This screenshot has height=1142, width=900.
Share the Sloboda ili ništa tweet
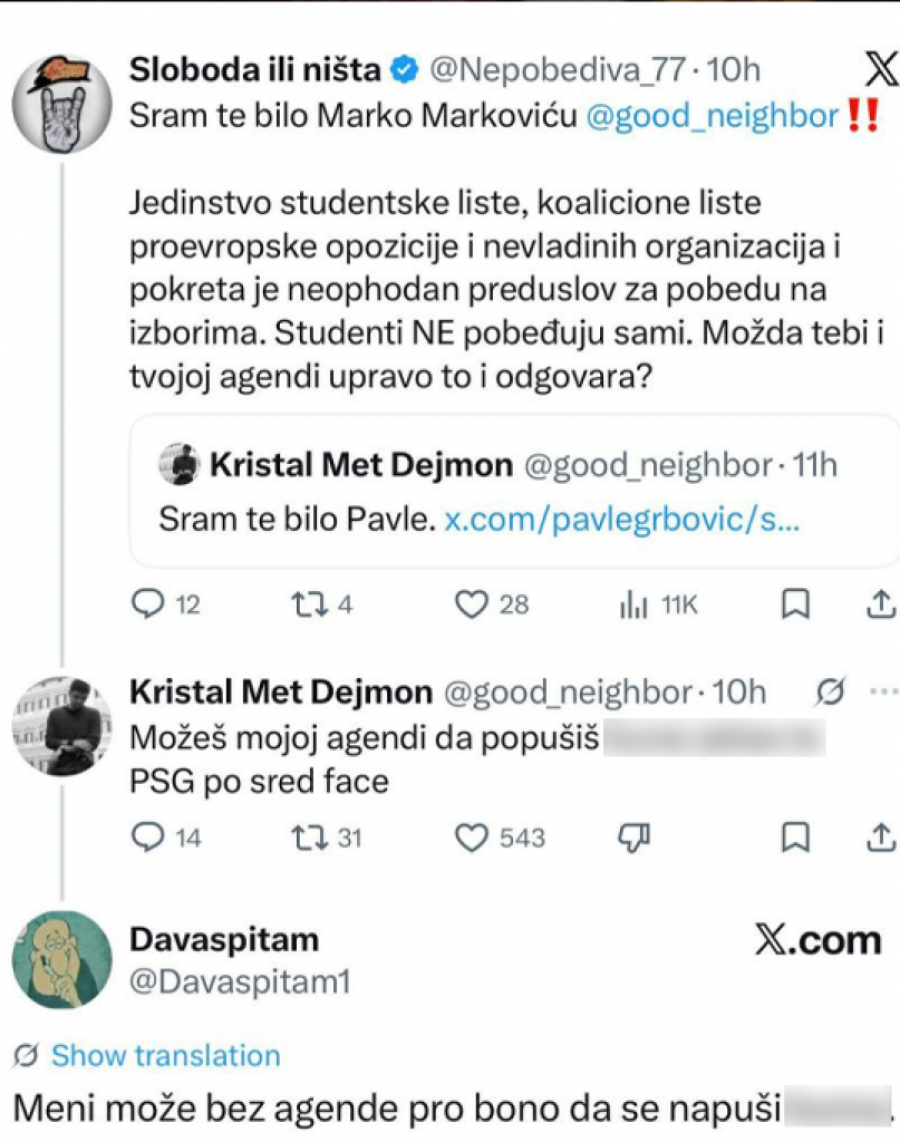click(x=879, y=604)
